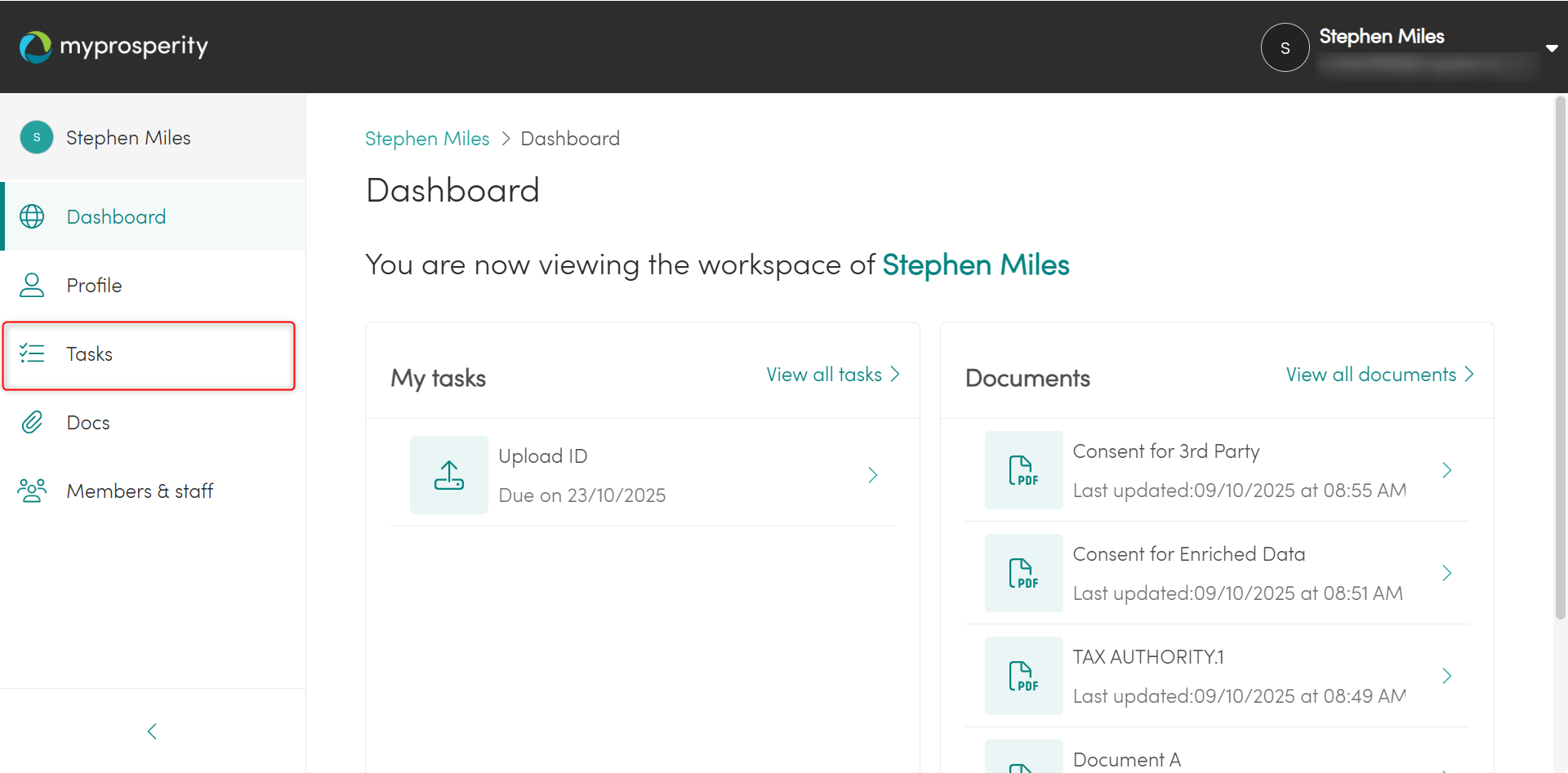This screenshot has width=1568, height=773.
Task: Click the 'My tasks' heading
Action: coord(439,379)
